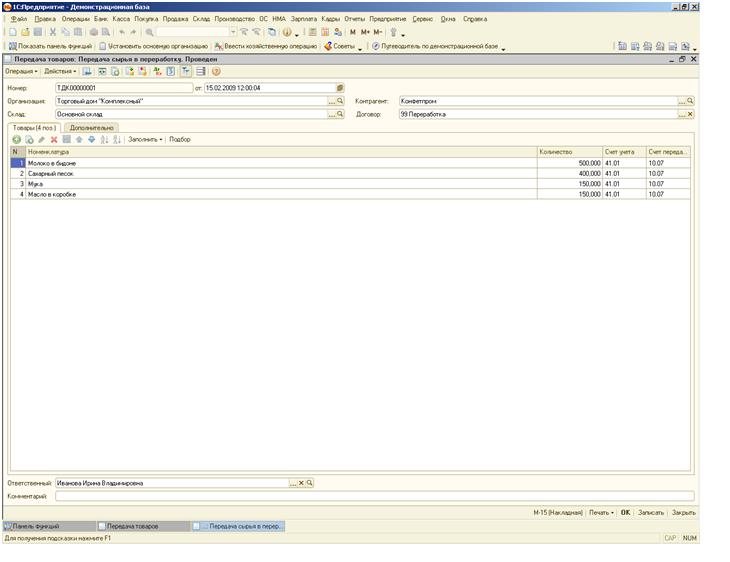Switch to Передача товаров window tab
Viewport: 730px width, 562px height.
[x=143, y=526]
